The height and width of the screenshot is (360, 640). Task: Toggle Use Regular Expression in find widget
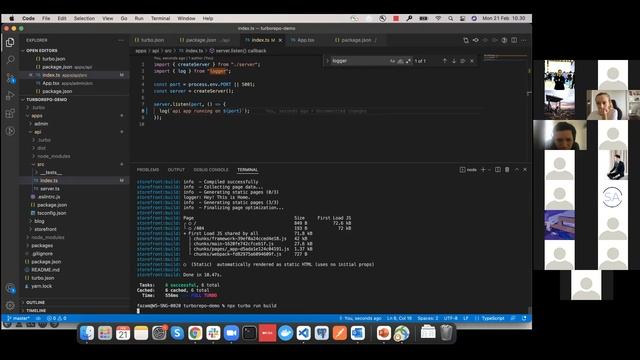[x=408, y=61]
